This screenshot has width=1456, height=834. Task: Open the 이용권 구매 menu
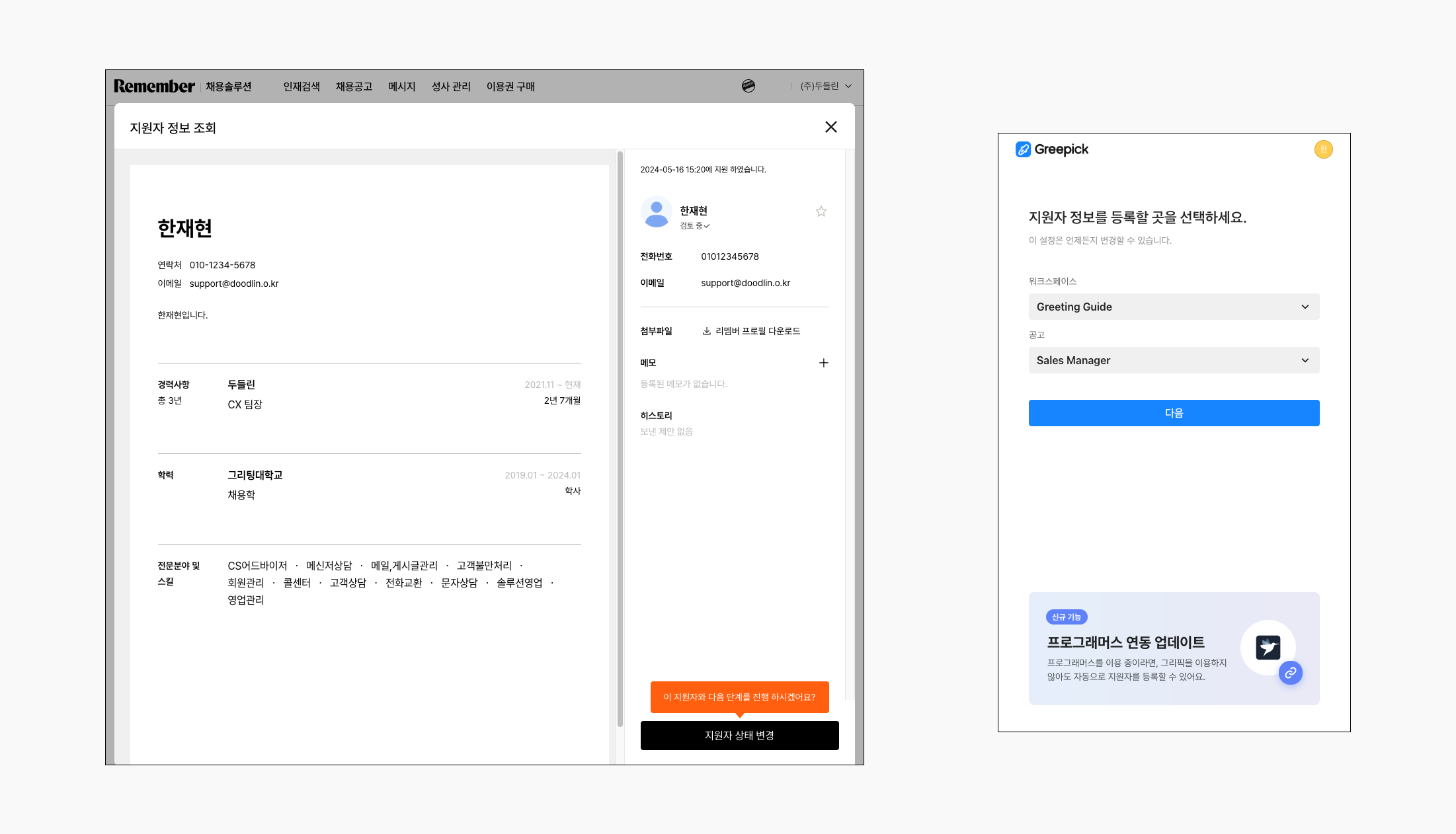coord(510,87)
